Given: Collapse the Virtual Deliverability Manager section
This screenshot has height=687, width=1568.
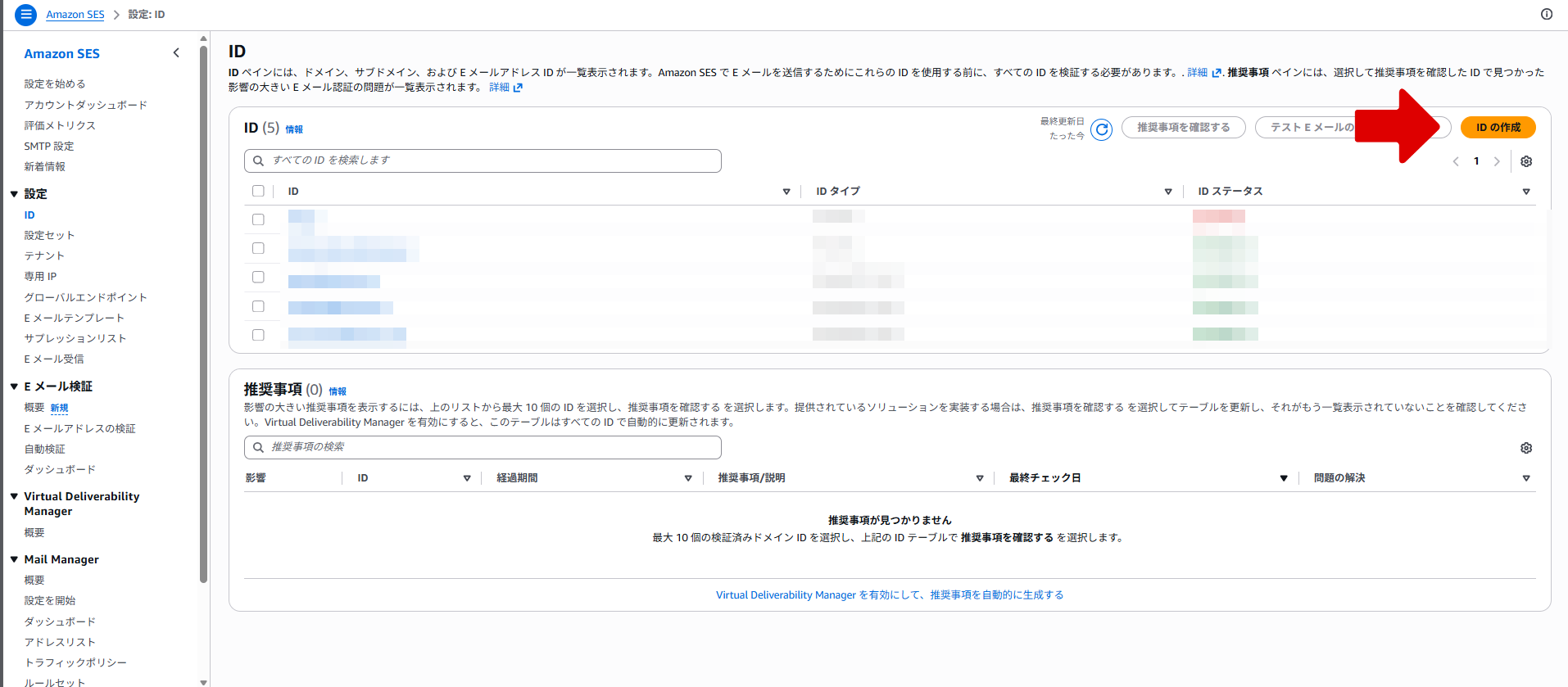Looking at the screenshot, I should pyautogui.click(x=14, y=496).
